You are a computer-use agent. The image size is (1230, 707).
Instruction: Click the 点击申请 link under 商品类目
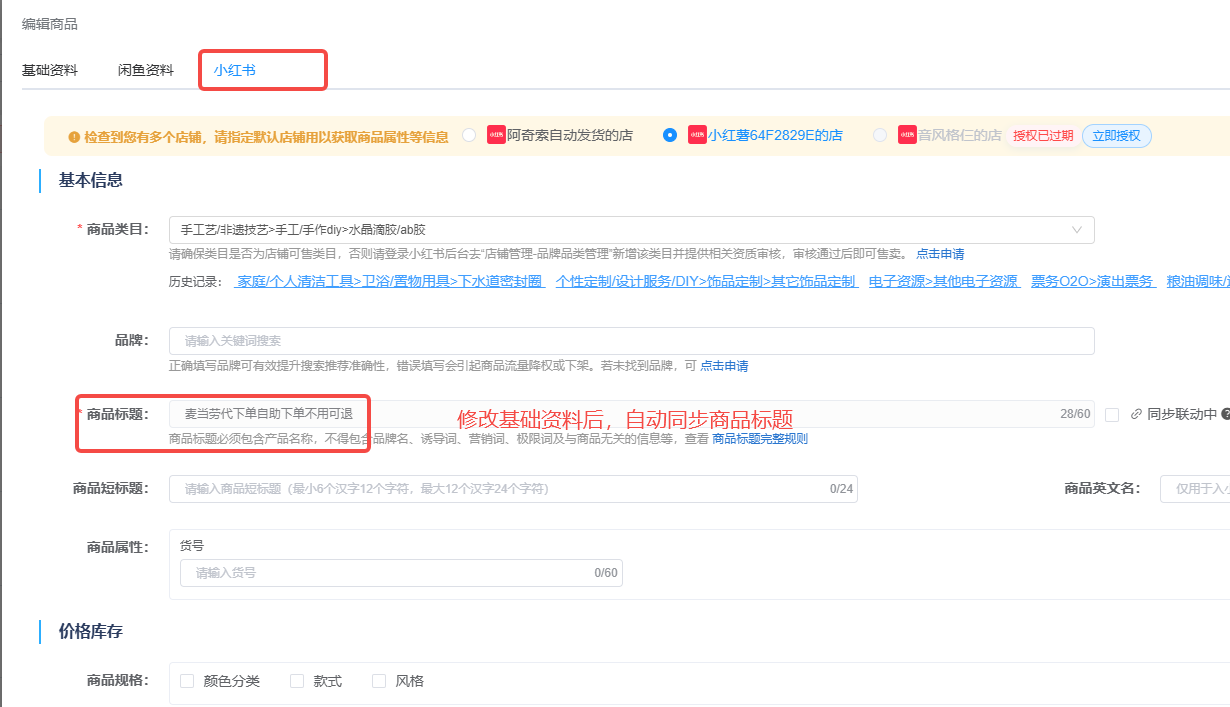(x=940, y=254)
